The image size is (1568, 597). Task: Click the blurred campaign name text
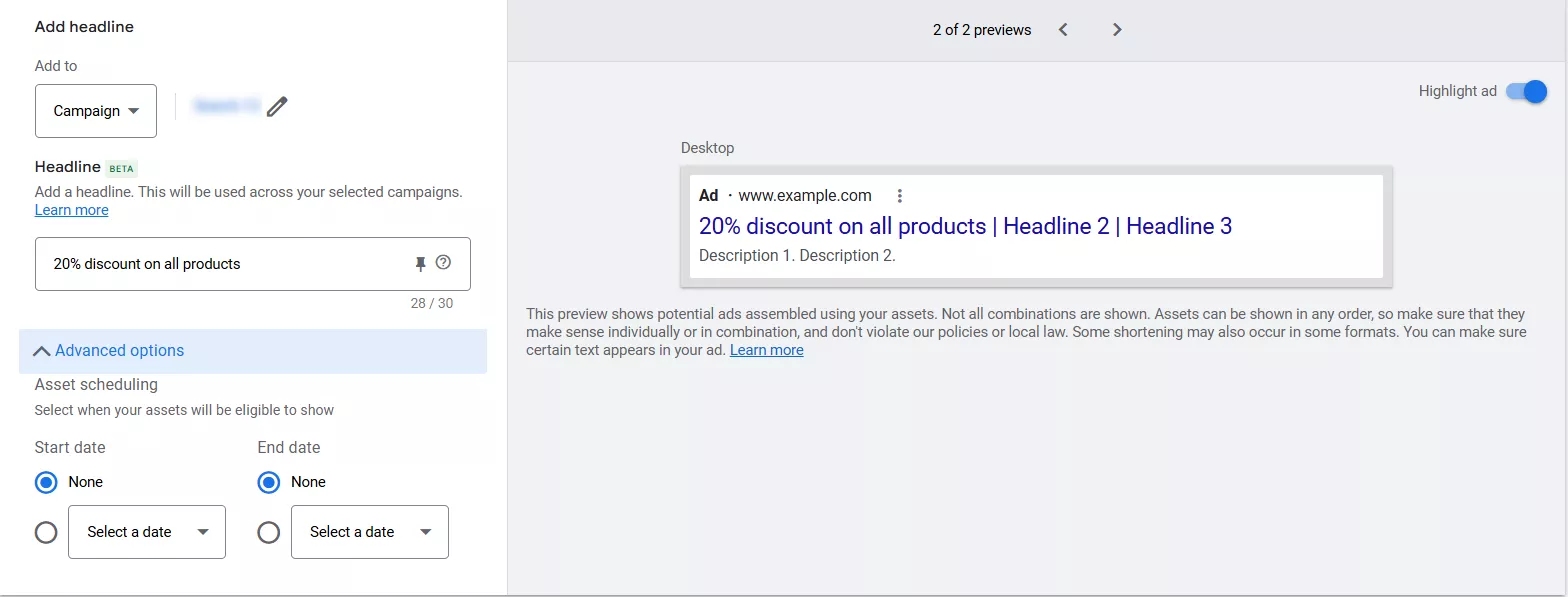click(x=226, y=106)
